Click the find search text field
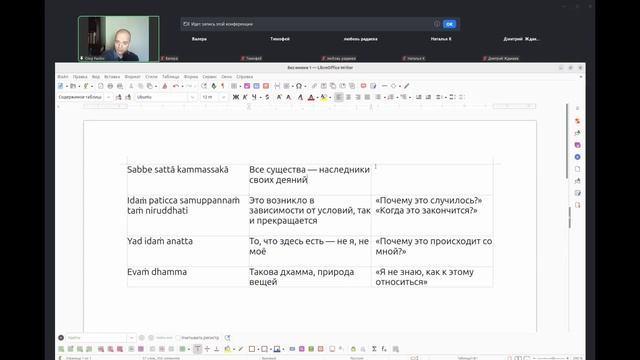This screenshot has width=640, height=360. (97, 338)
